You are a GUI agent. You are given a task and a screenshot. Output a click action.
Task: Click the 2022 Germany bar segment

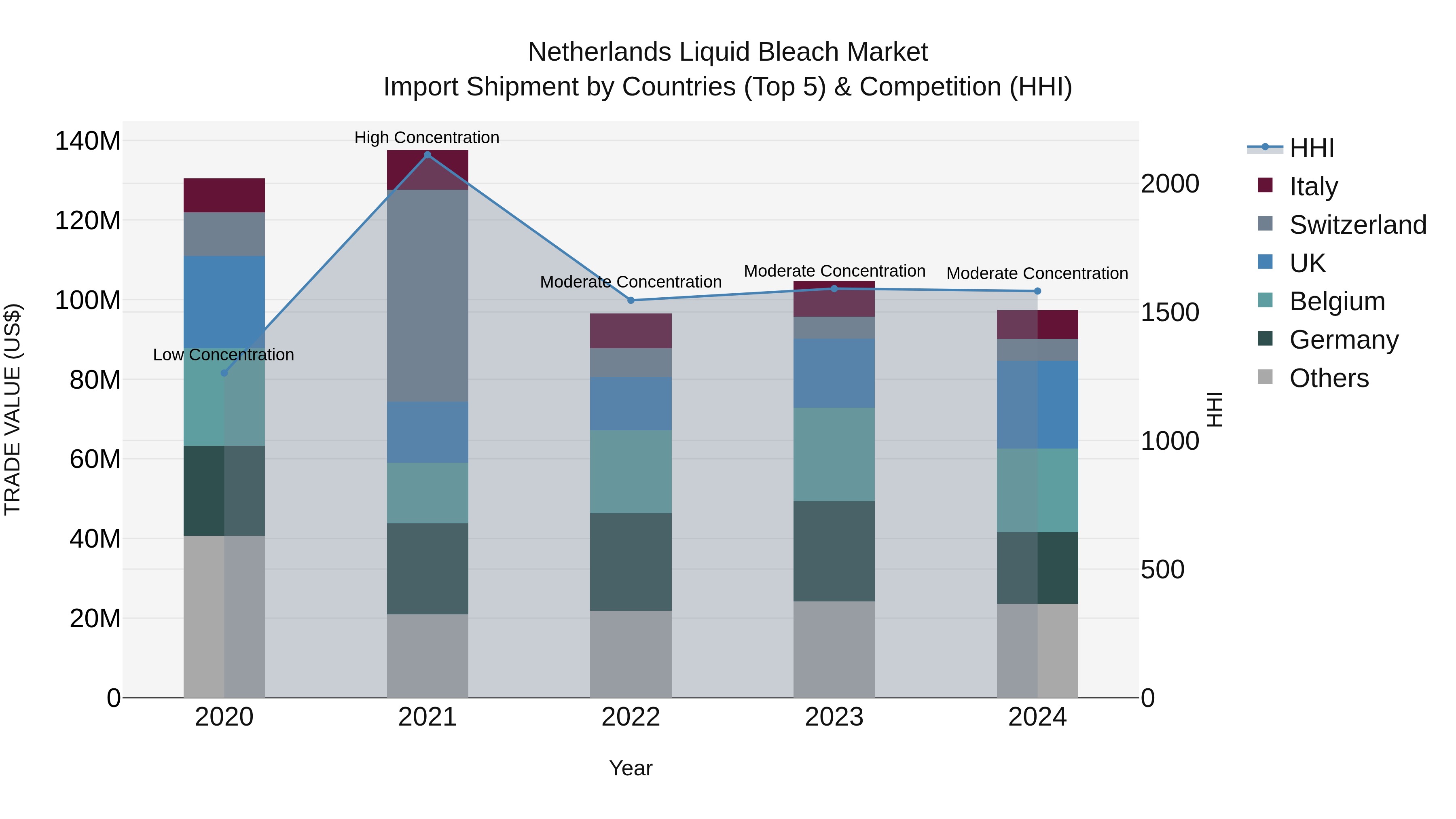[631, 562]
